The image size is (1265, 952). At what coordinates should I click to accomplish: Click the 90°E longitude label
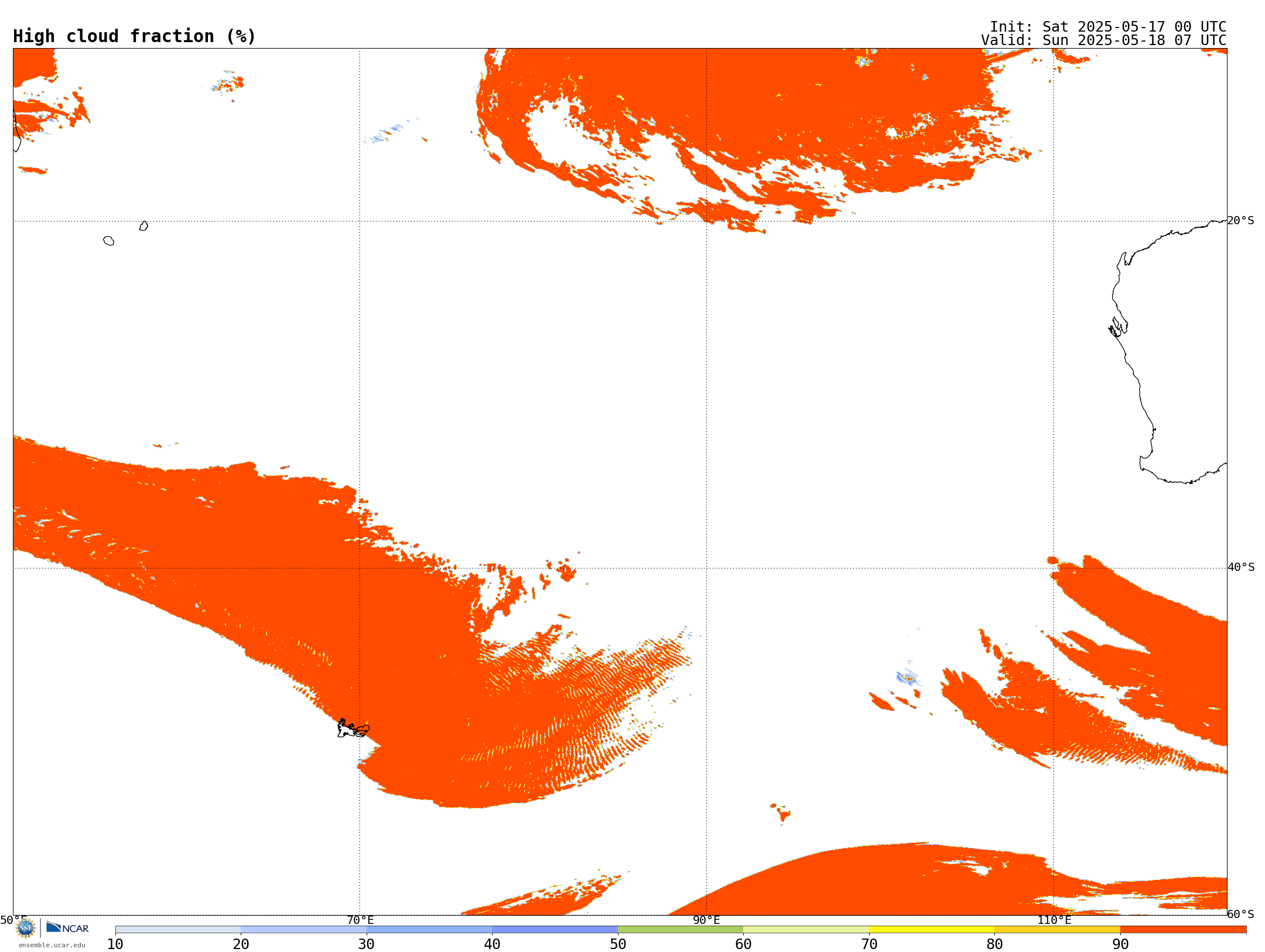(706, 920)
